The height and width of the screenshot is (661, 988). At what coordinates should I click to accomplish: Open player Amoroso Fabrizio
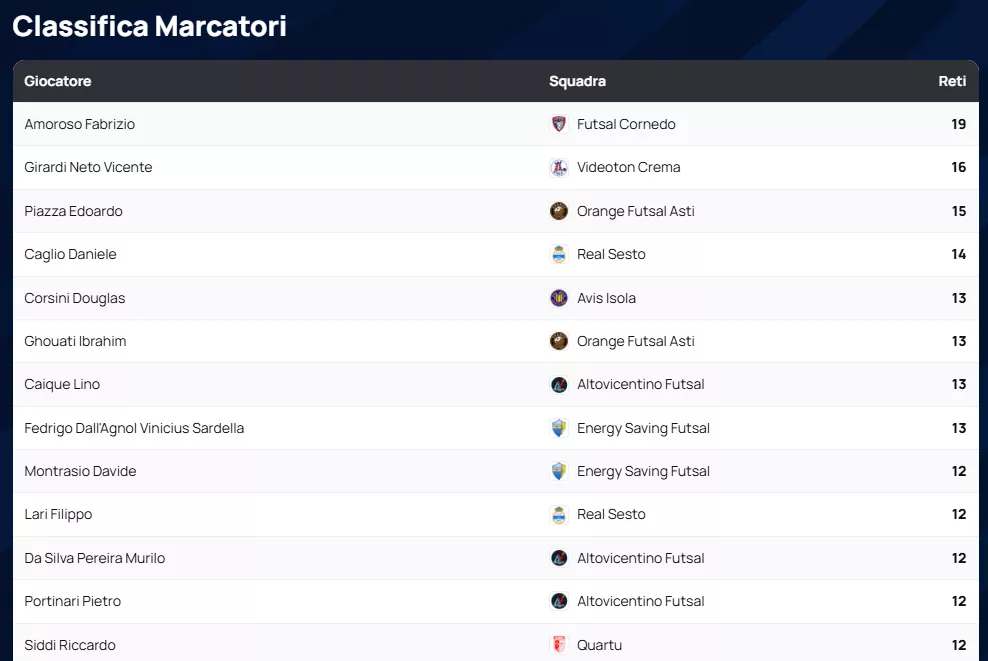[x=80, y=124]
